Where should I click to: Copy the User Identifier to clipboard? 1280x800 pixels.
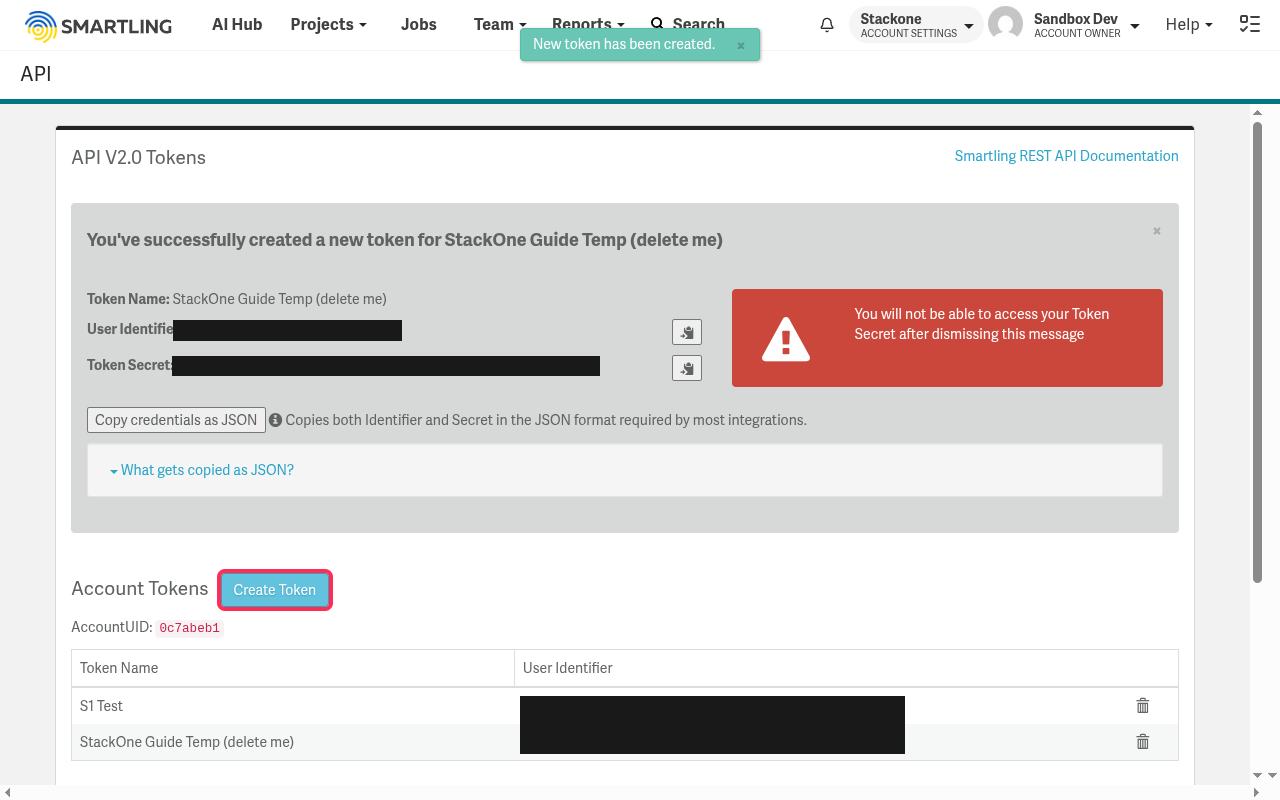tap(687, 332)
